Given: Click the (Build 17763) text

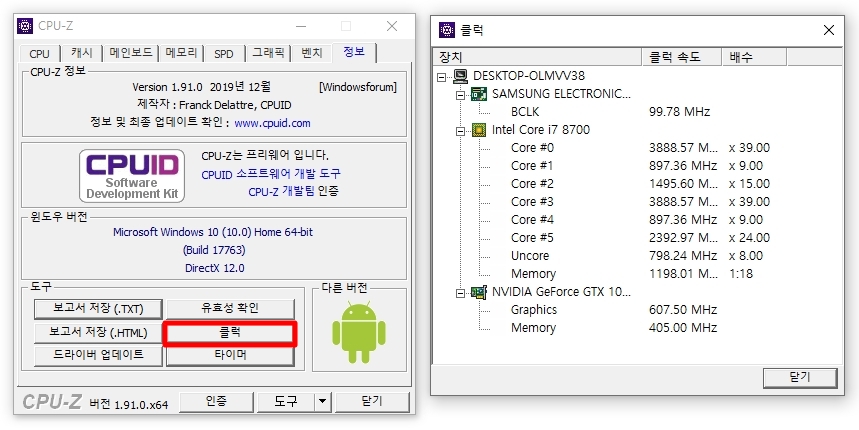Looking at the screenshot, I should pos(214,250).
